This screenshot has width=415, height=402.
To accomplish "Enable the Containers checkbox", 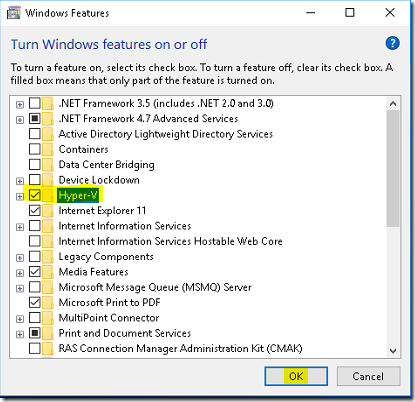I will tap(35, 149).
